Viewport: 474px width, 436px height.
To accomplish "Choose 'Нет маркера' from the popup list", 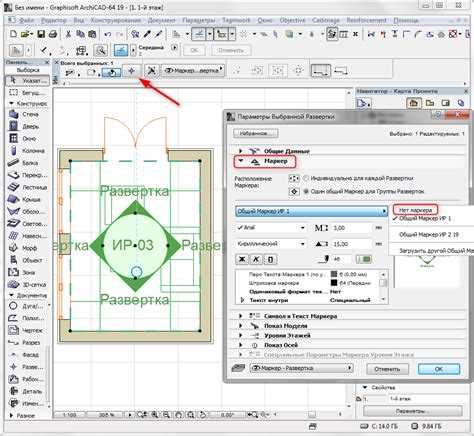I will tap(415, 210).
